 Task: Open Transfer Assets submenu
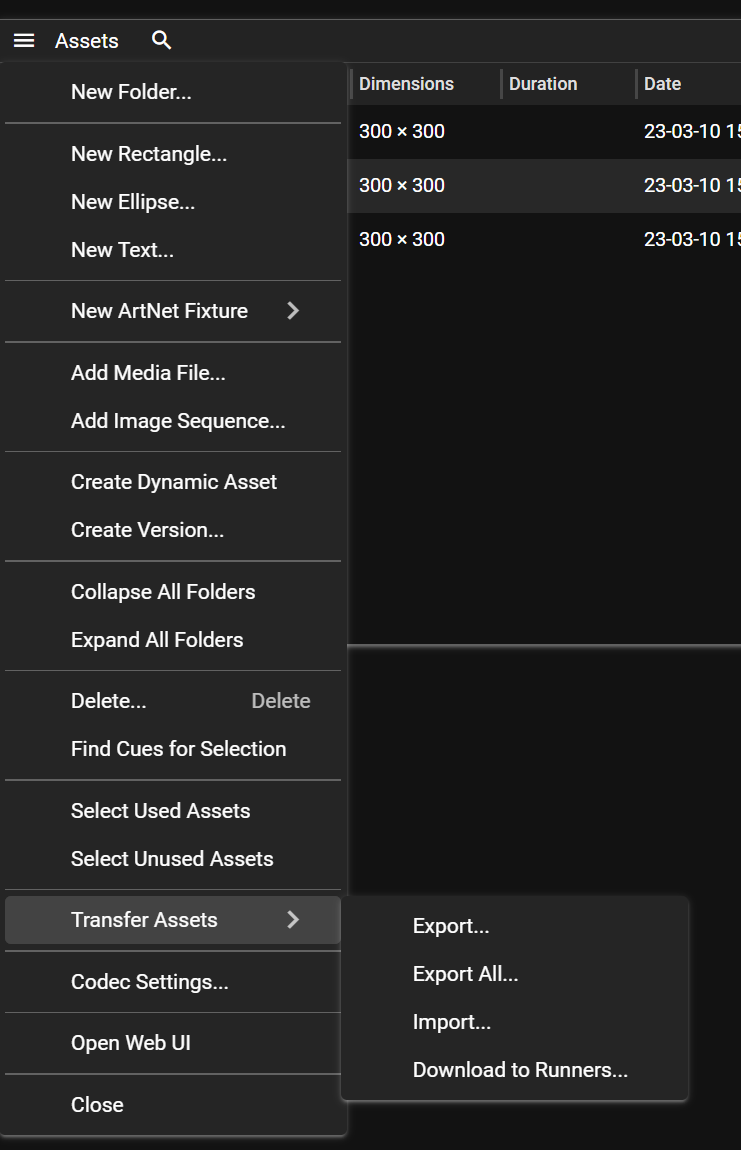click(x=173, y=920)
